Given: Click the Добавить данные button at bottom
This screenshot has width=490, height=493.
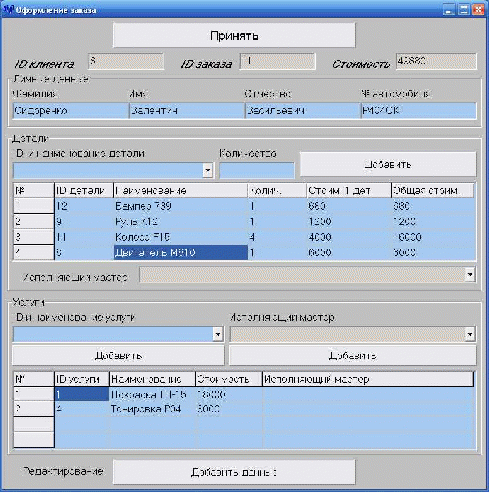Looking at the screenshot, I should pyautogui.click(x=234, y=472).
